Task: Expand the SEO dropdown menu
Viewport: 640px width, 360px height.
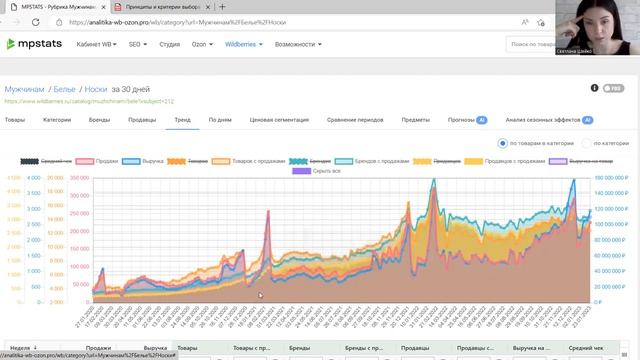Action: (138, 44)
